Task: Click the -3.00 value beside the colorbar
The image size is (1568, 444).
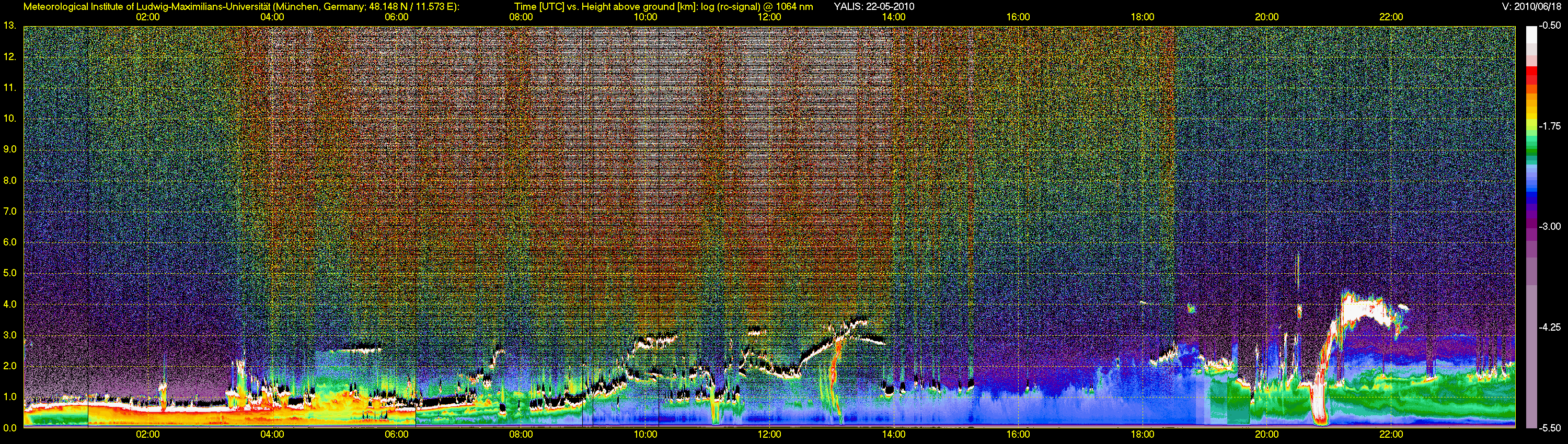Action: coord(1550,226)
